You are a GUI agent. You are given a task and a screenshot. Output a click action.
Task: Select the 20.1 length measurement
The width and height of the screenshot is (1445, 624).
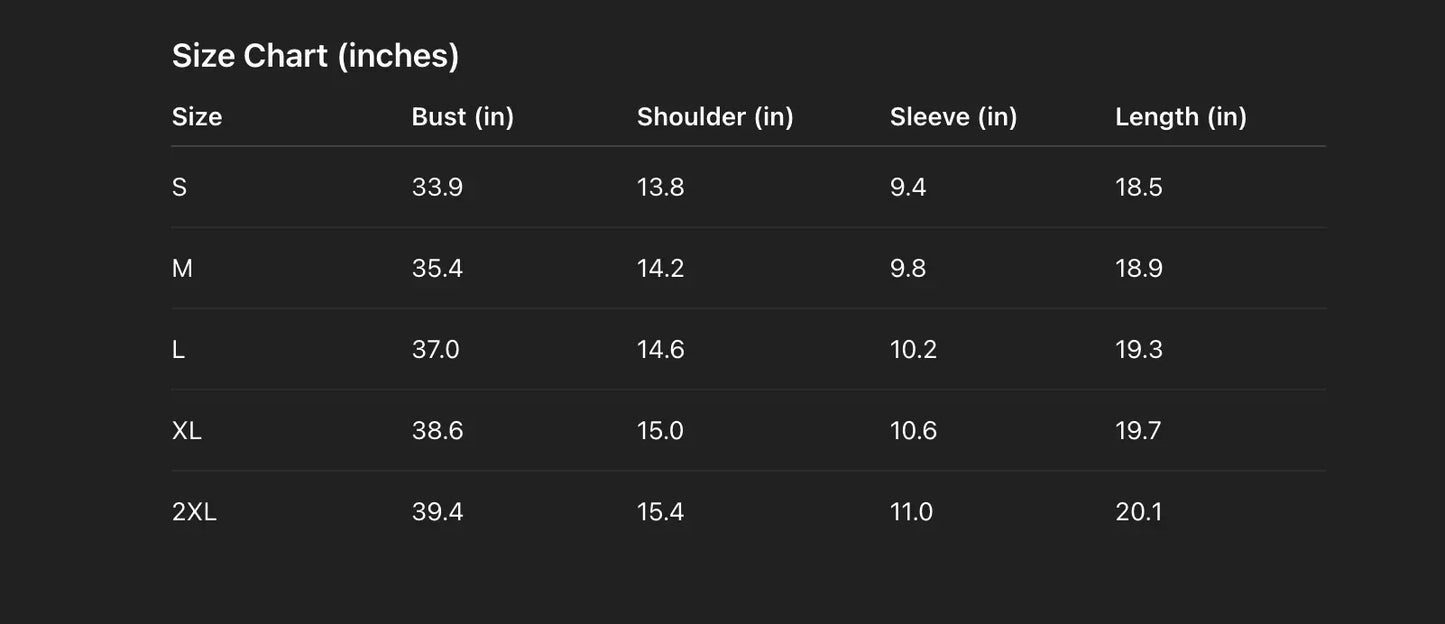pyautogui.click(x=1138, y=512)
